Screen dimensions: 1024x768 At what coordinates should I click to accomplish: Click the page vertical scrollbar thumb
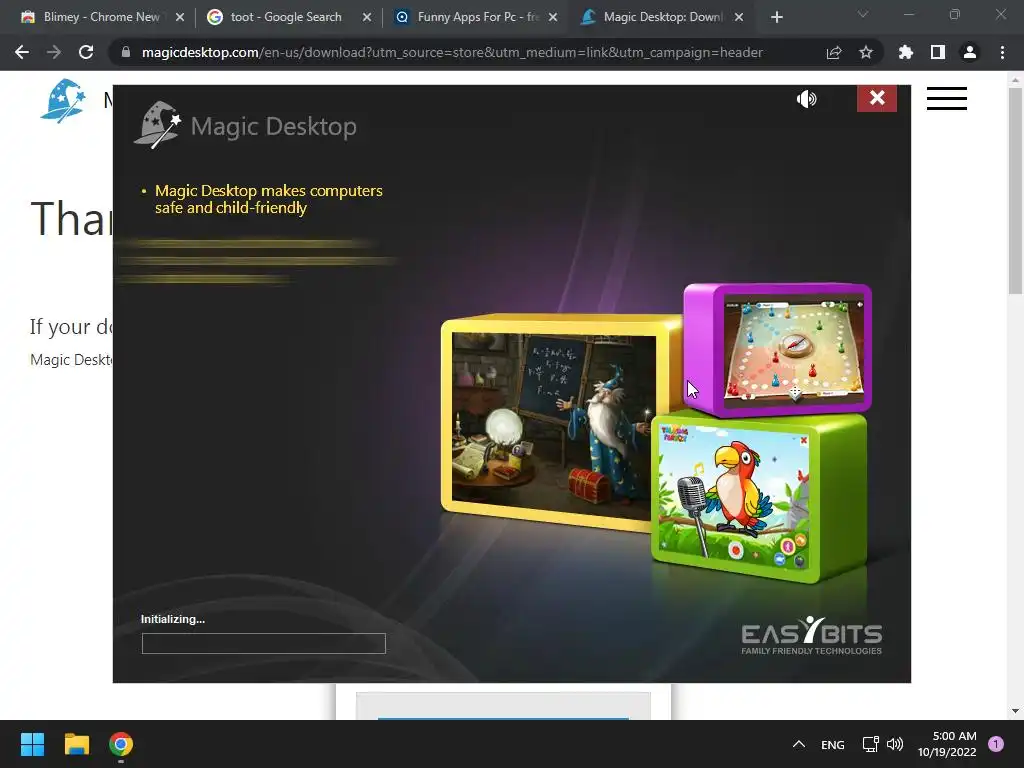(1015, 191)
